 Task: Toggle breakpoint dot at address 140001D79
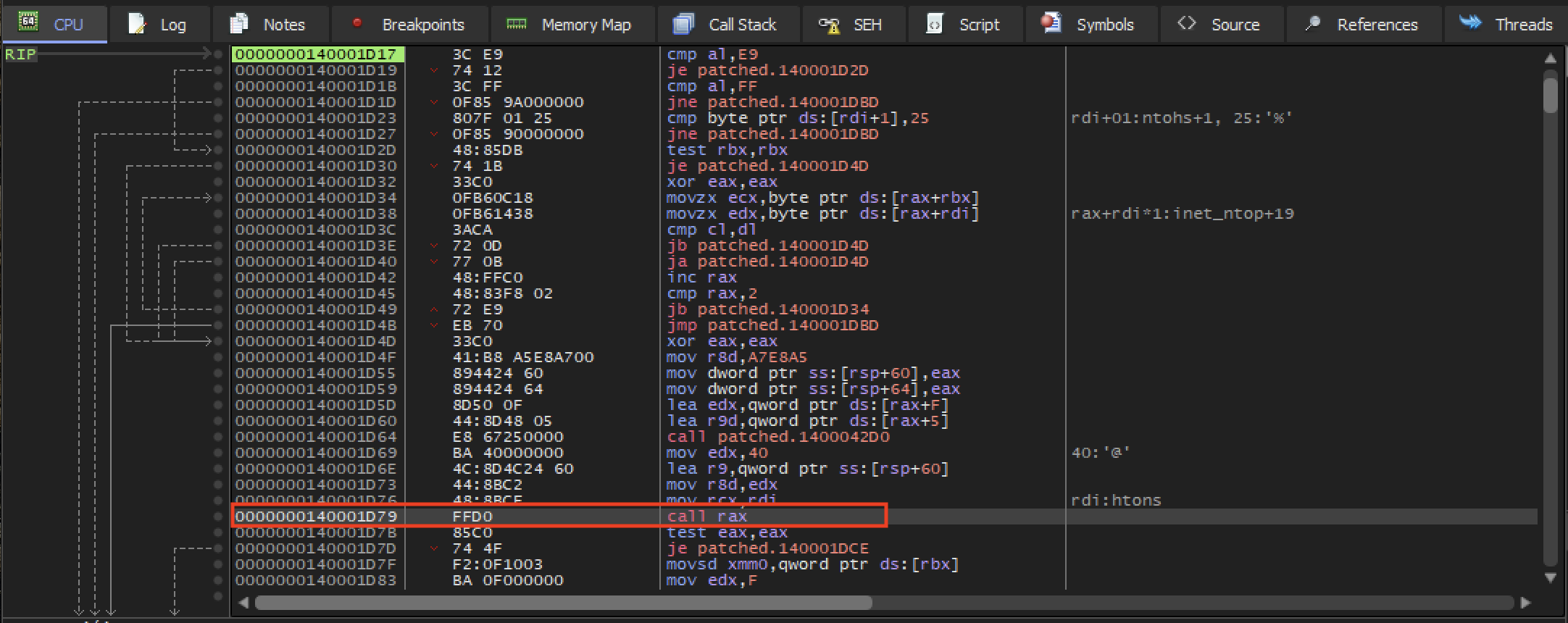[218, 517]
